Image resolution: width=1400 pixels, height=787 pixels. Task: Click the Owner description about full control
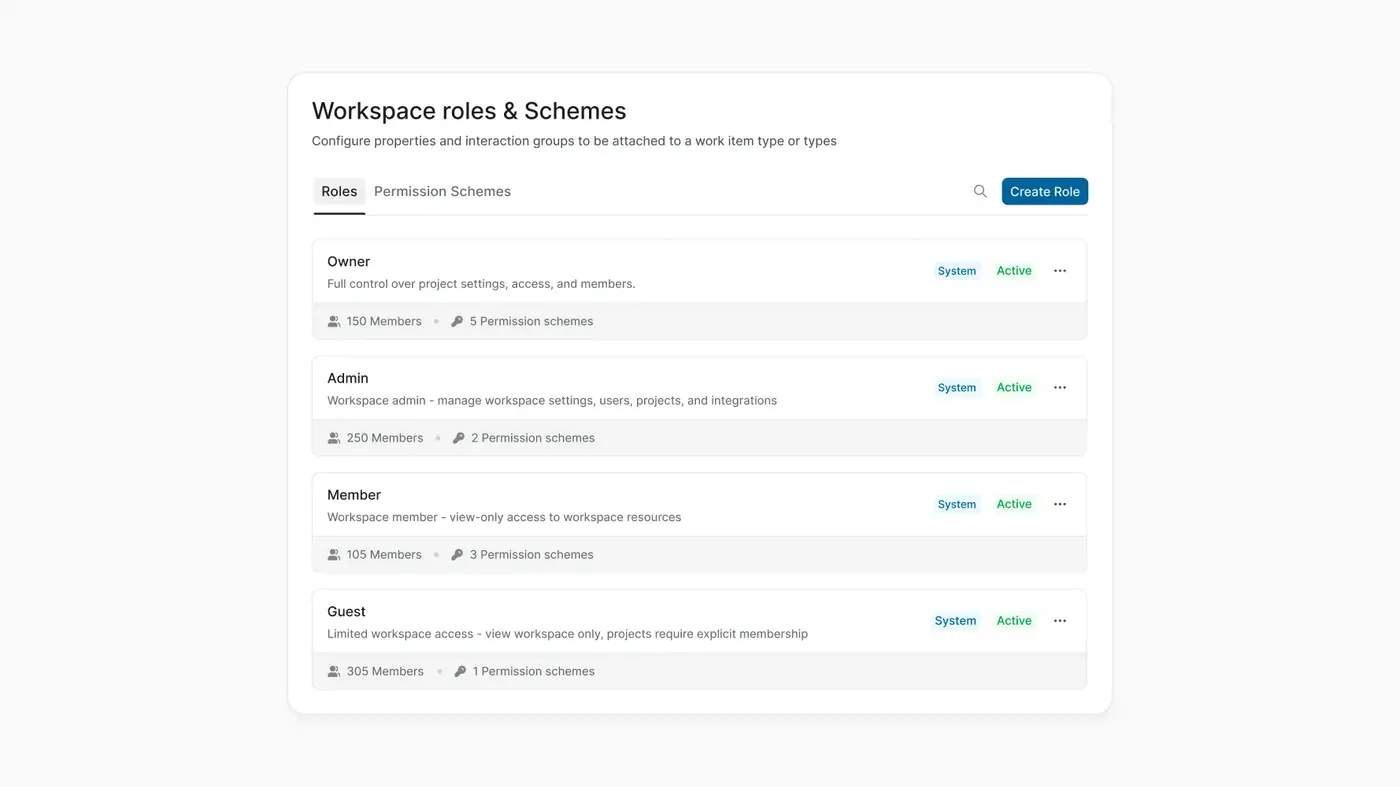(481, 284)
